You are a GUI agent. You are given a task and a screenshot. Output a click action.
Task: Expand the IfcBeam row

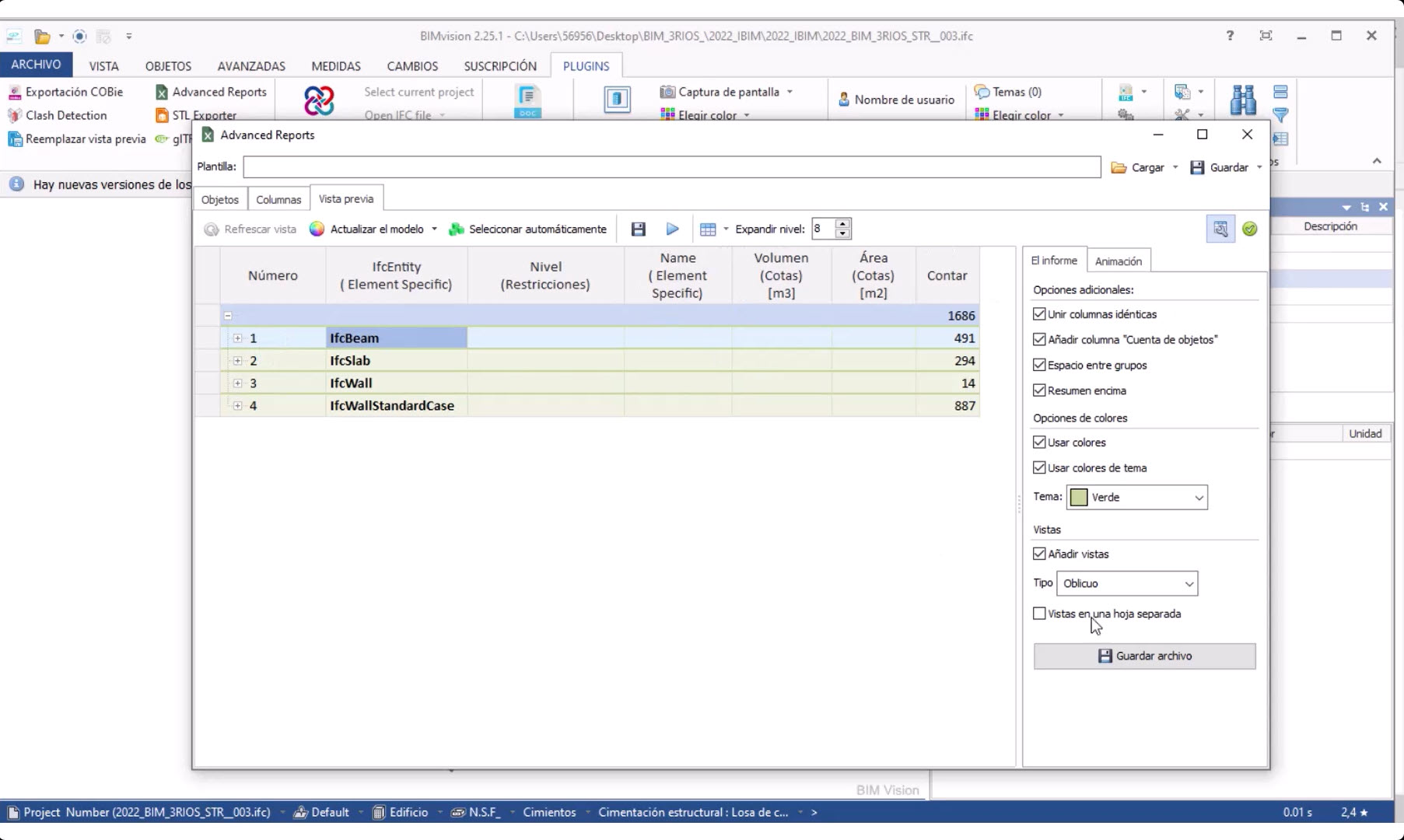(238, 338)
